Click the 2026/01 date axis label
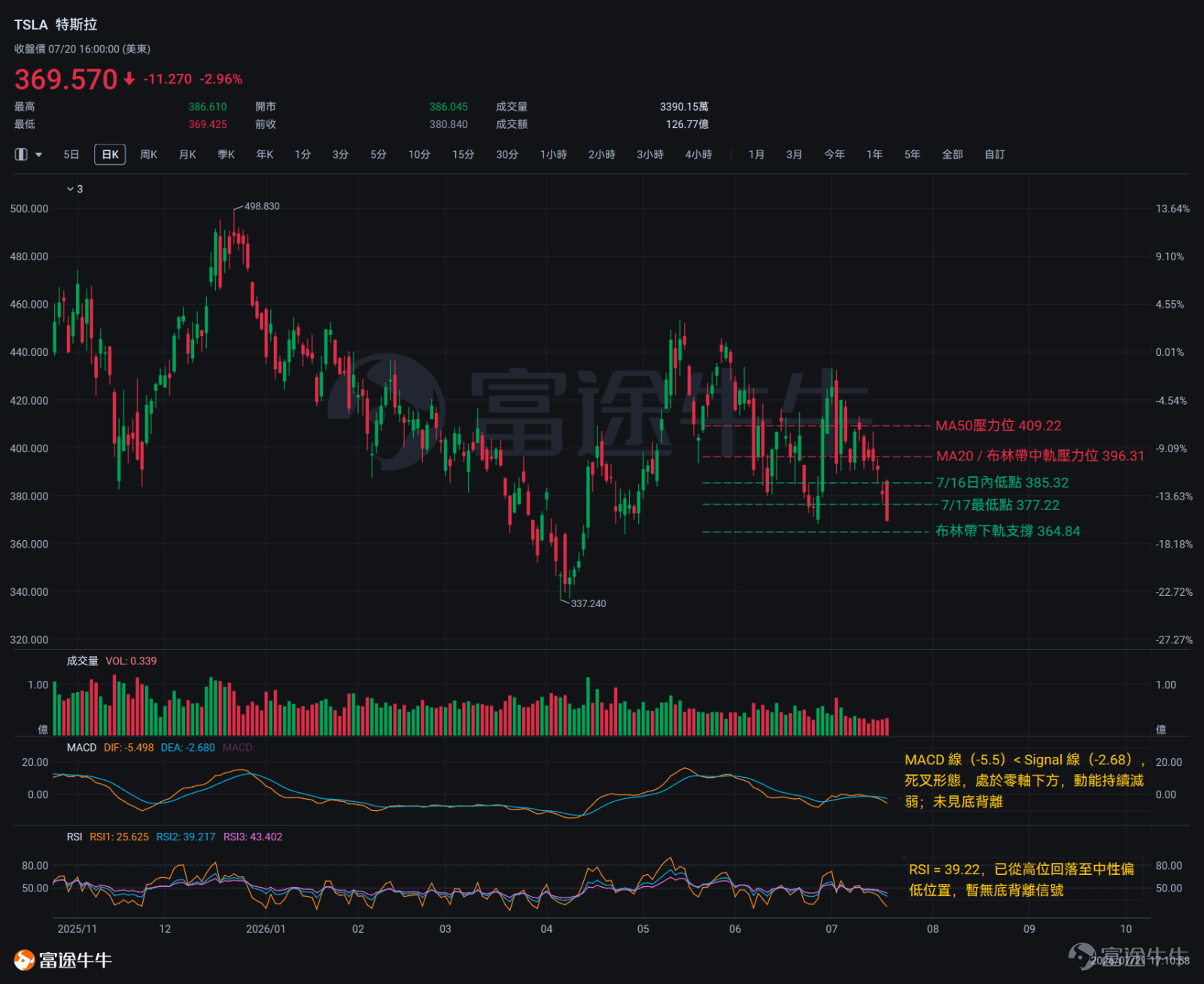Screen dimensions: 1204x984 pos(266,929)
